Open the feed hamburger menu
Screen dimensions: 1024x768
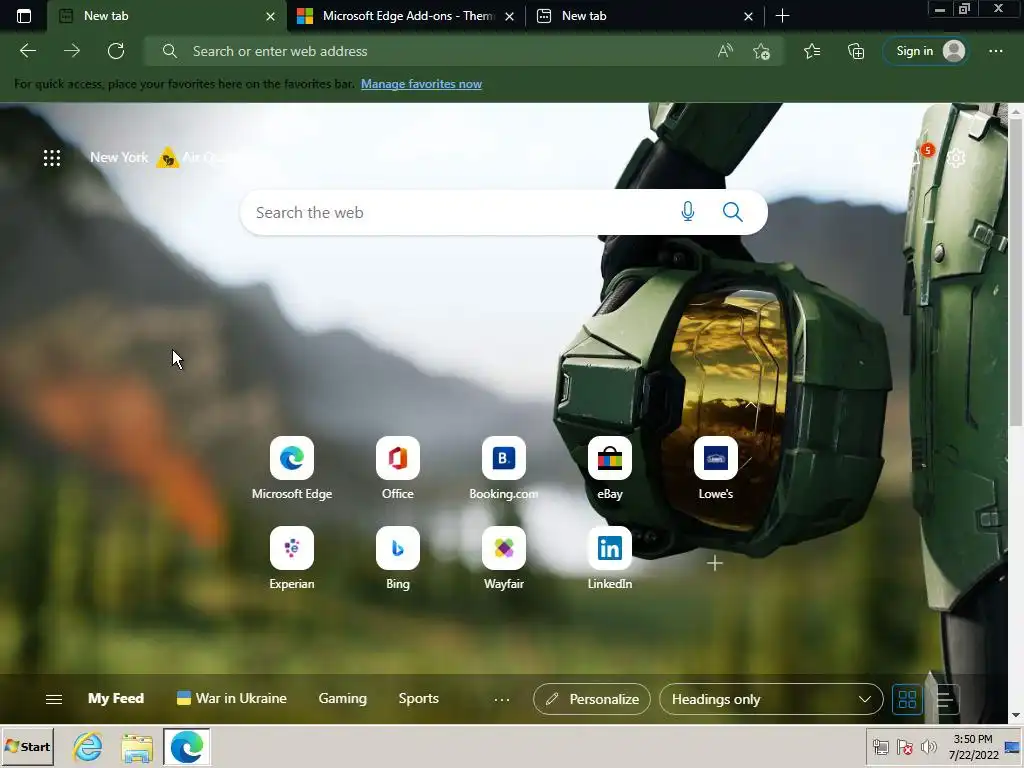[x=54, y=699]
